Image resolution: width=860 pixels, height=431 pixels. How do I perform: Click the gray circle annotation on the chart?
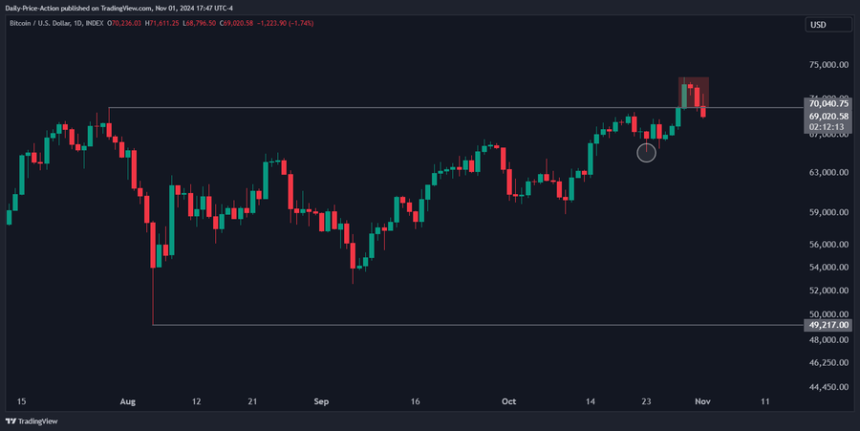click(647, 152)
